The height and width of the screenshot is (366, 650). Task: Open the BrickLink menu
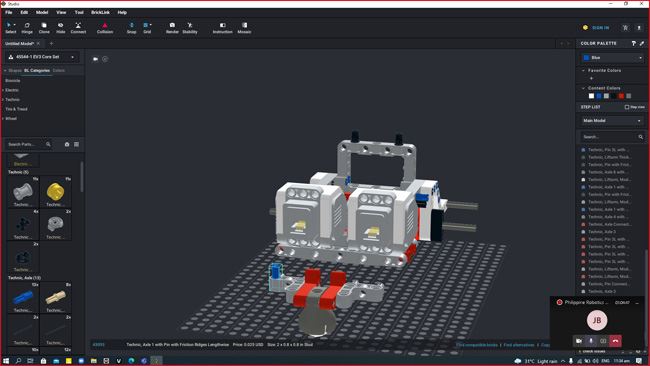click(x=100, y=12)
